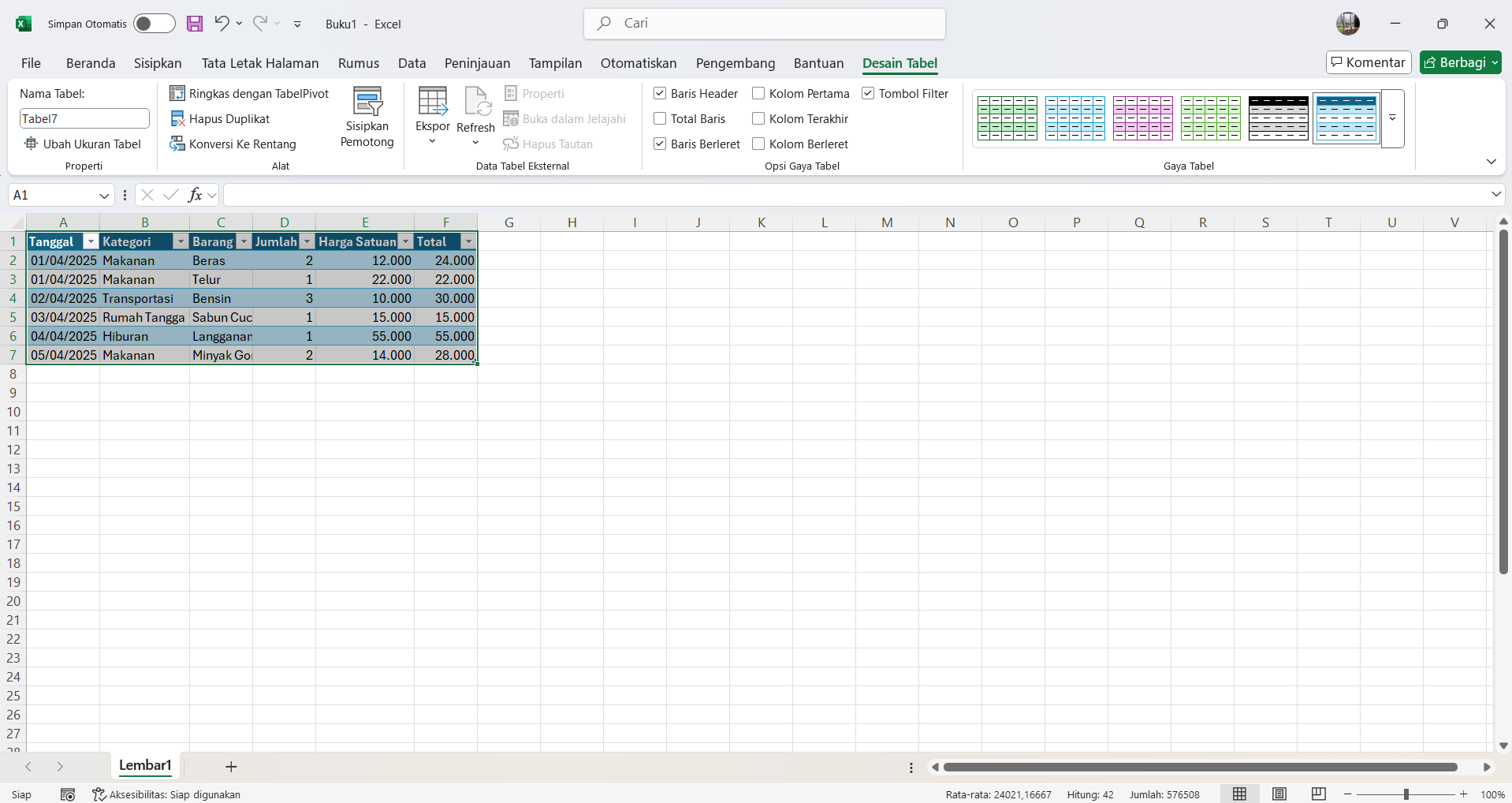Open Jumlah column filter dropdown

(307, 241)
